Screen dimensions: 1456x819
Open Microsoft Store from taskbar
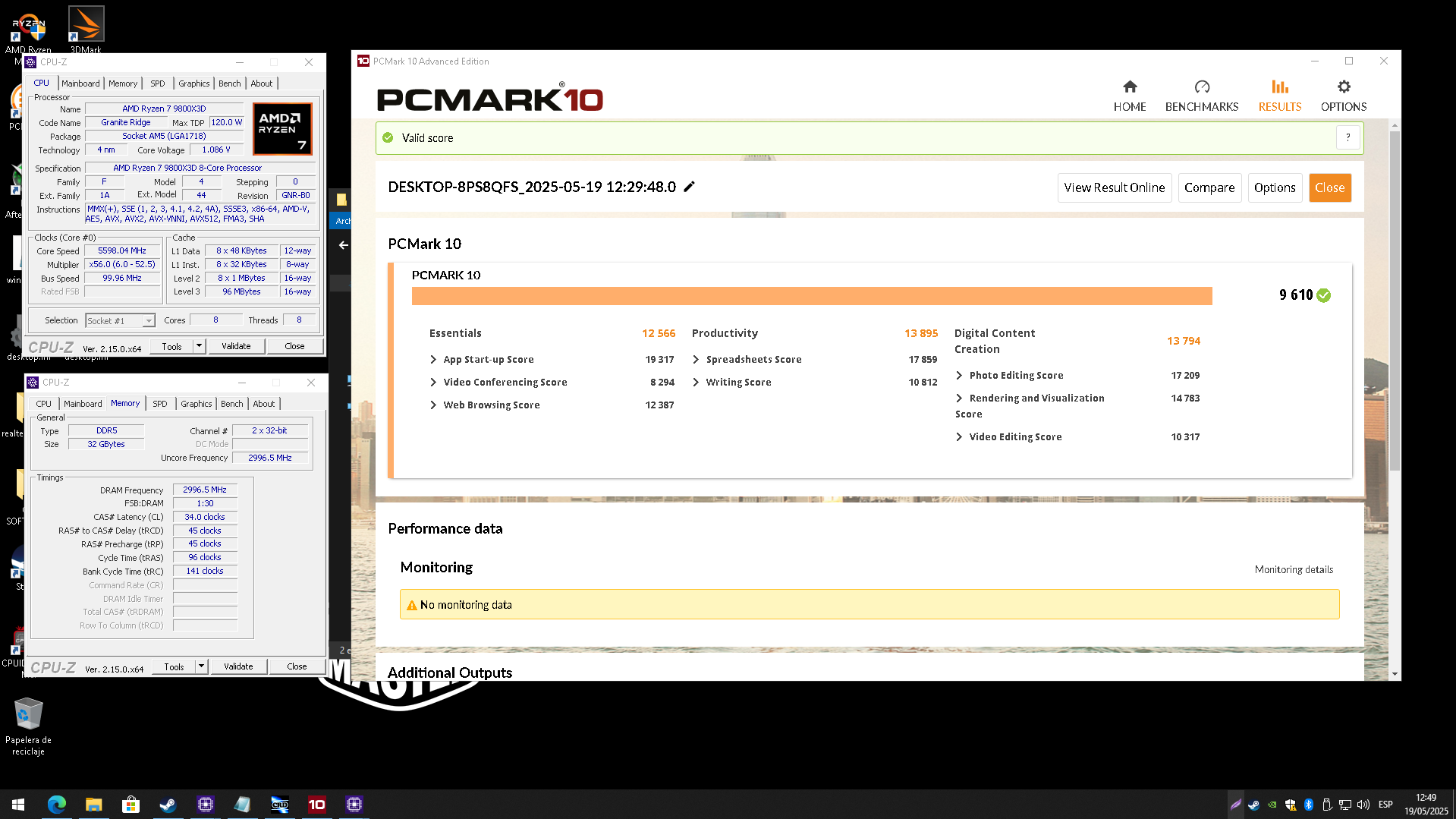131,804
